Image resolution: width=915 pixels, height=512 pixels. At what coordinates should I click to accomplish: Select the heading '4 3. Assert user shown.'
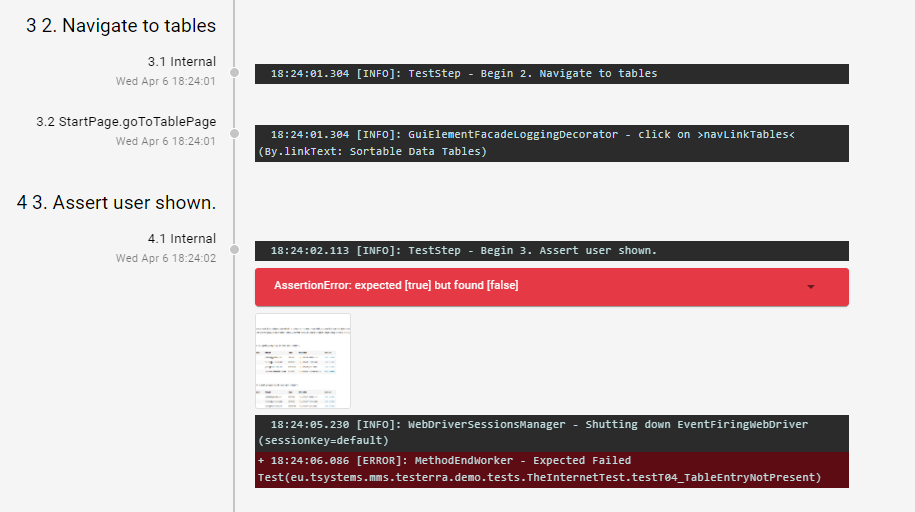click(x=116, y=203)
